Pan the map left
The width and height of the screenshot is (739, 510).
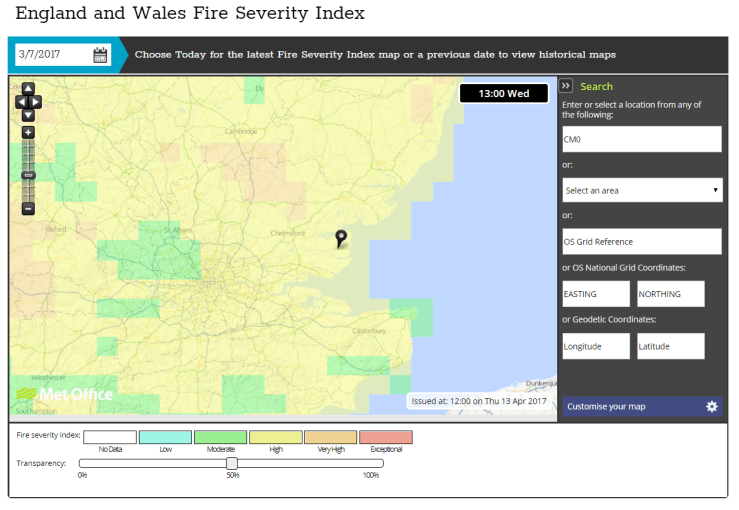[x=20, y=102]
